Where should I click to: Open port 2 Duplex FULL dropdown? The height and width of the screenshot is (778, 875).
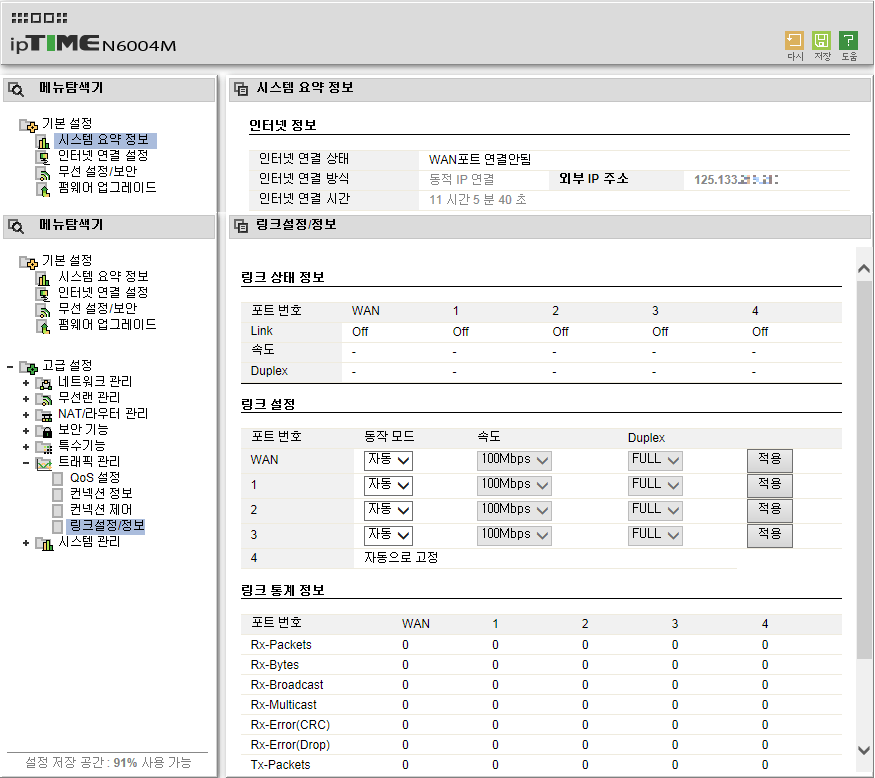point(655,510)
